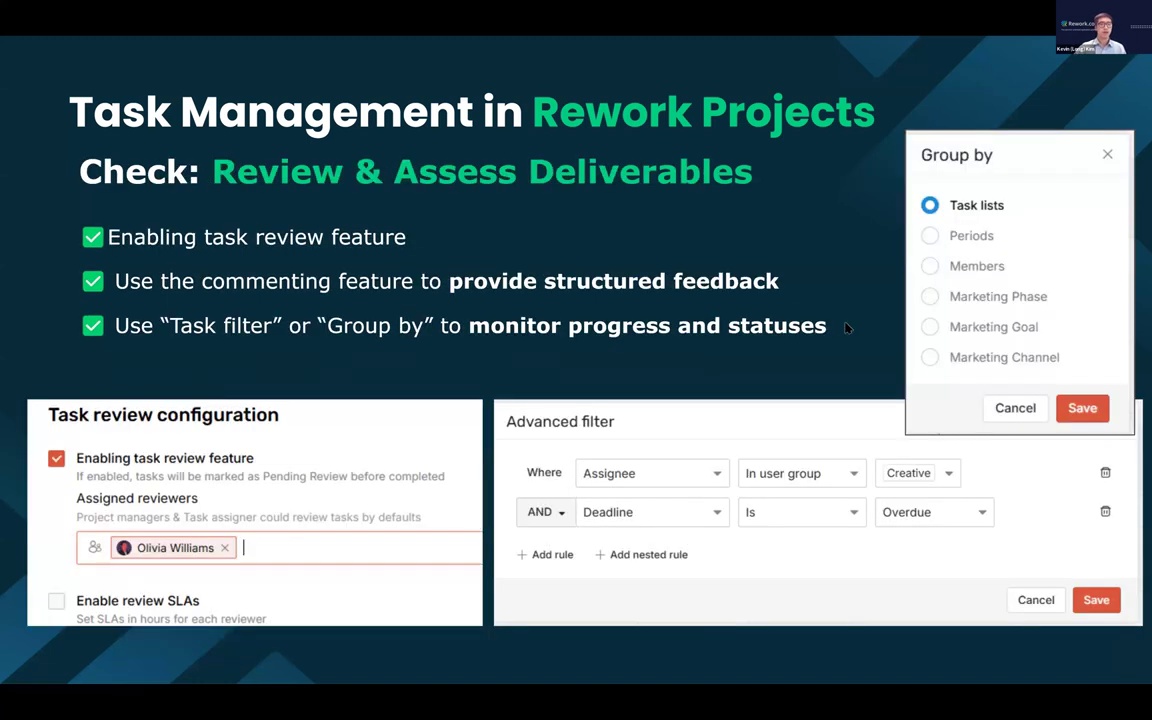Click the Task review configuration heading
This screenshot has height=720, width=1152.
pos(163,415)
